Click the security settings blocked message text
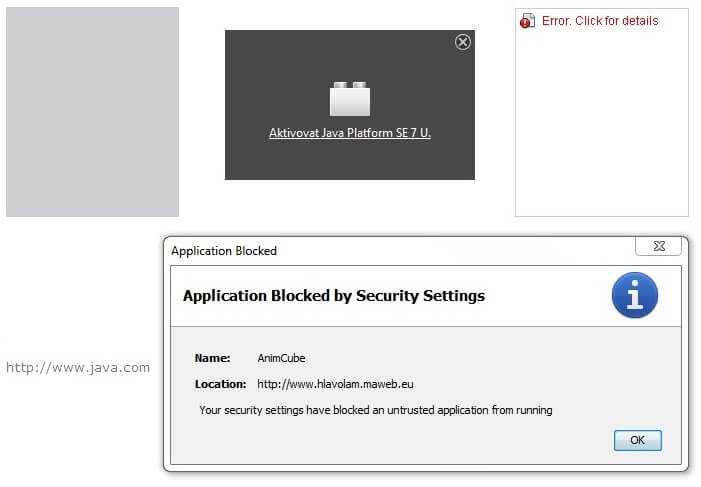 pyautogui.click(x=376, y=410)
